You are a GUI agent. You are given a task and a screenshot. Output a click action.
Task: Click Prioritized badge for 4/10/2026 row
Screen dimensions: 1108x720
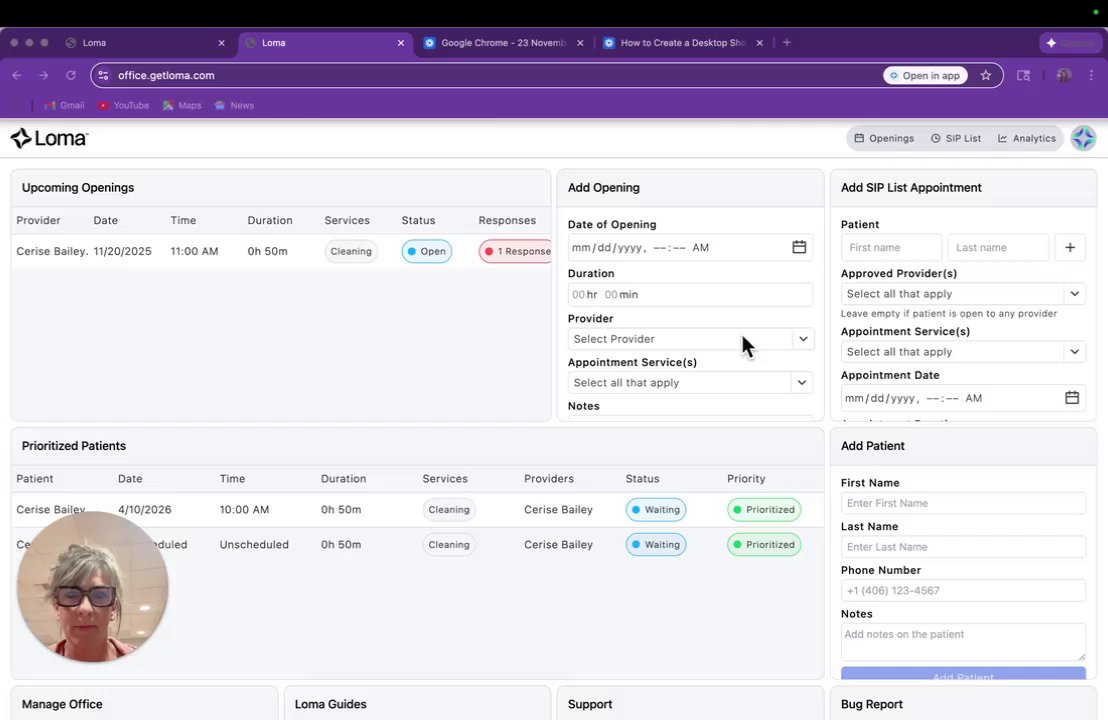[x=764, y=509]
